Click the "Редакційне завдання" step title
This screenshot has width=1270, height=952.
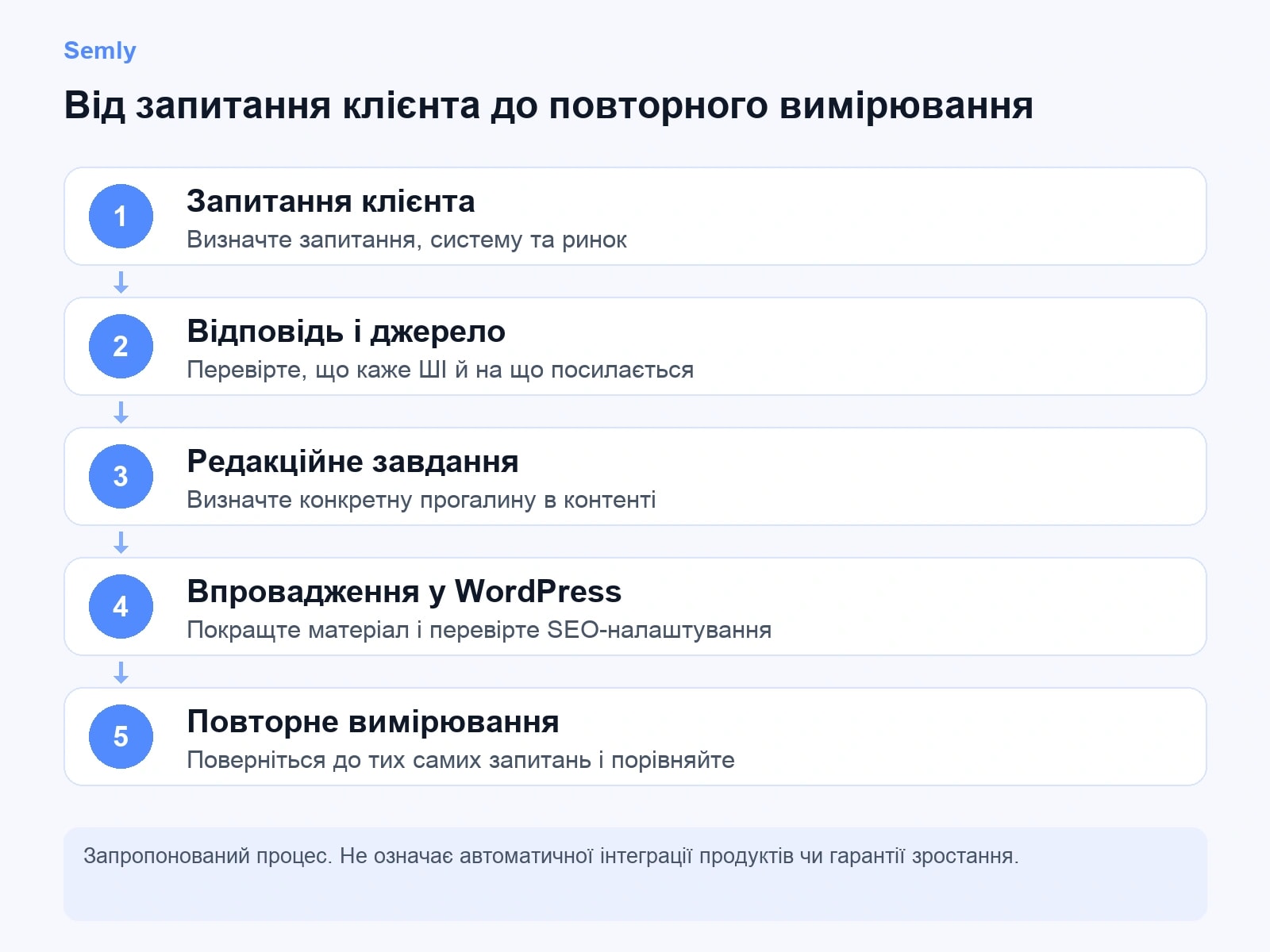click(352, 462)
